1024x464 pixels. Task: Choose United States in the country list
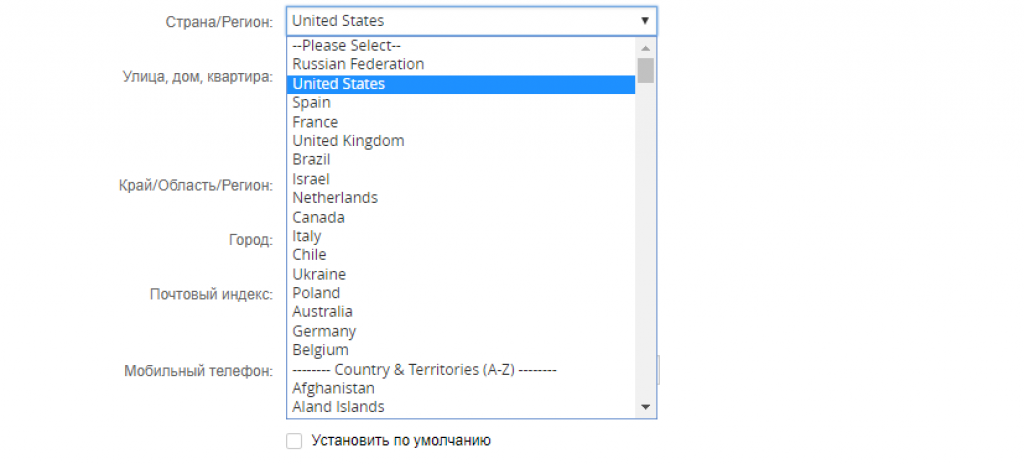(x=338, y=84)
